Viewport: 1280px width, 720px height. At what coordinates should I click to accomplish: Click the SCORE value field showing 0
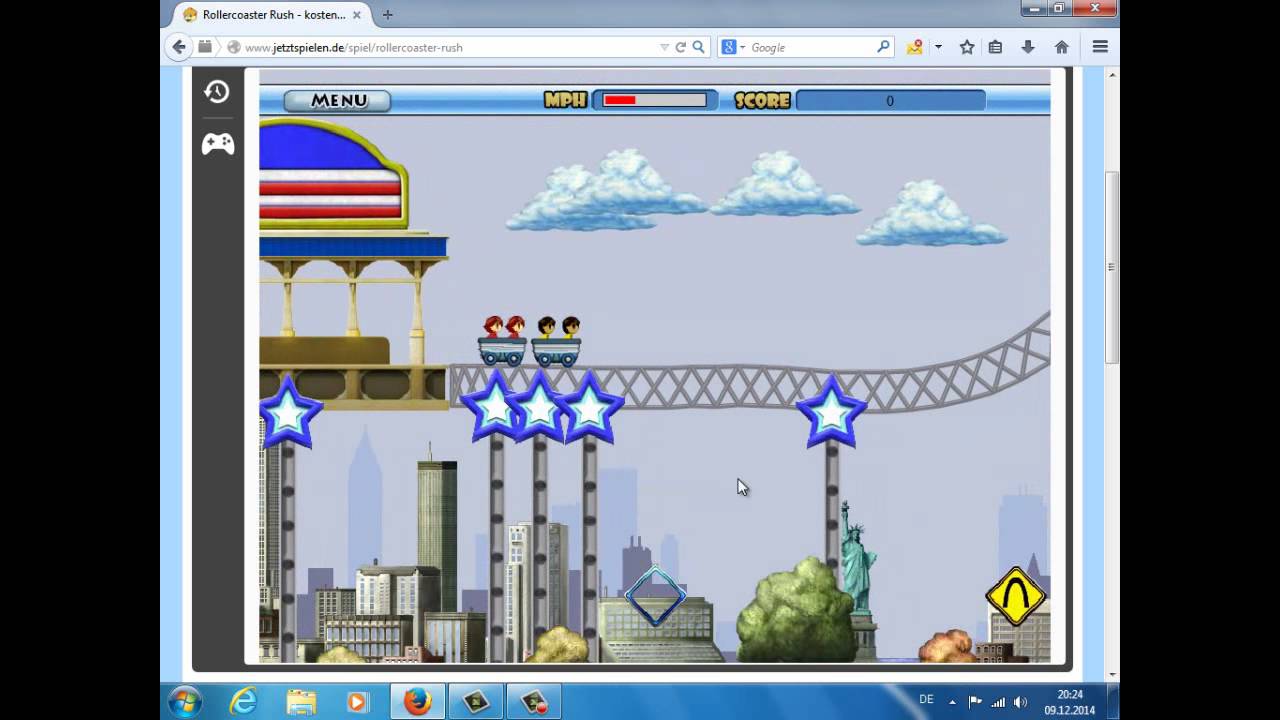890,100
